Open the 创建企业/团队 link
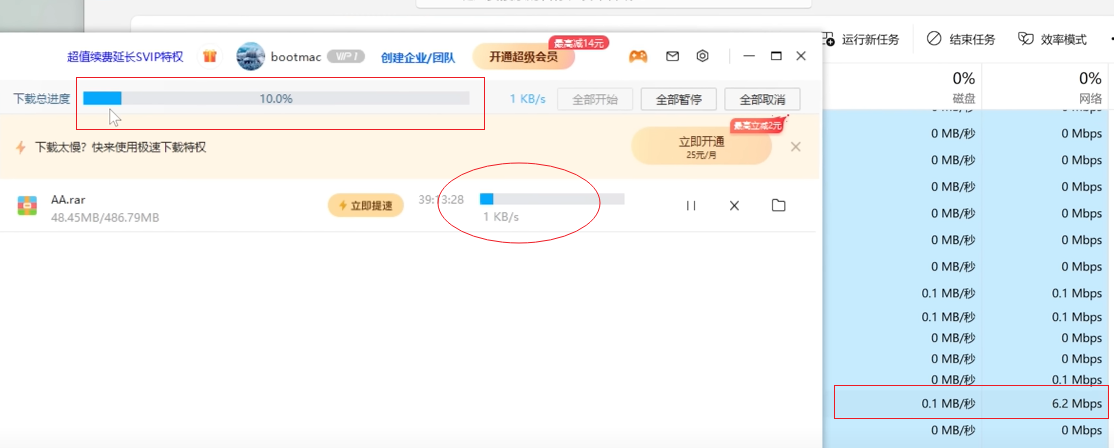The height and width of the screenshot is (448, 1114). 418,57
